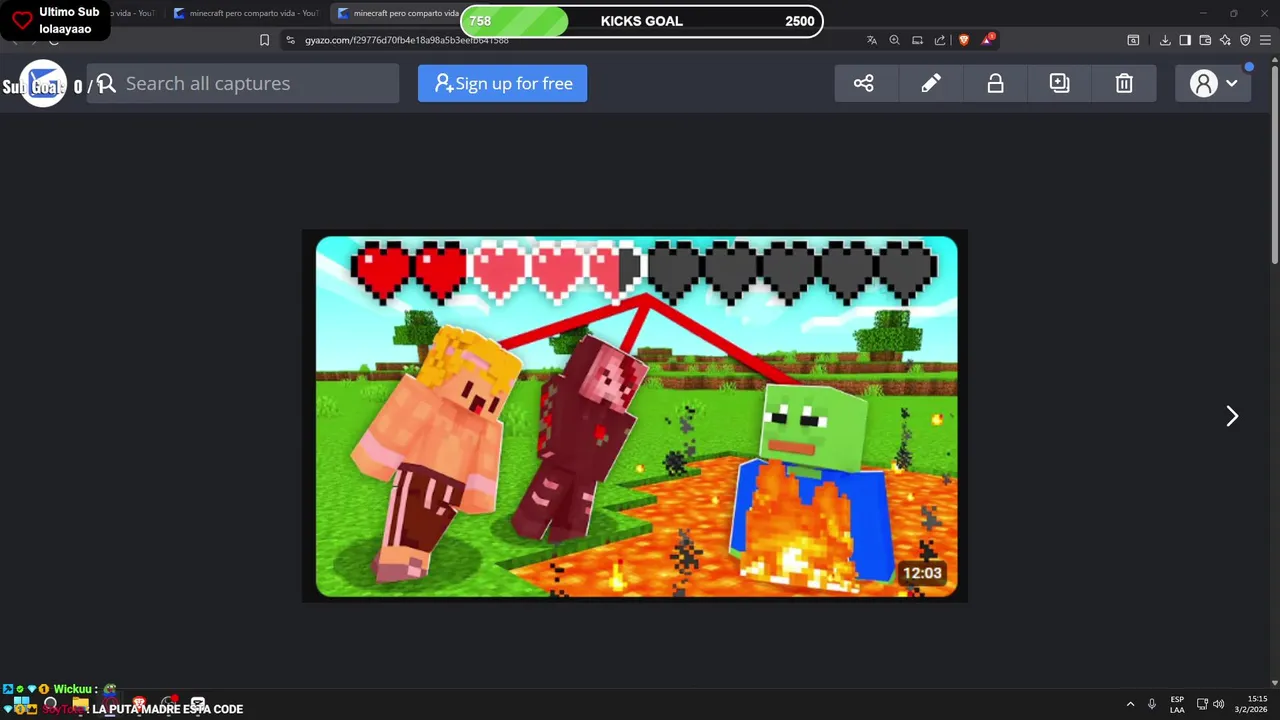Image resolution: width=1280 pixels, height=720 pixels.
Task: Click the browser share page icon
Action: [x=940, y=40]
